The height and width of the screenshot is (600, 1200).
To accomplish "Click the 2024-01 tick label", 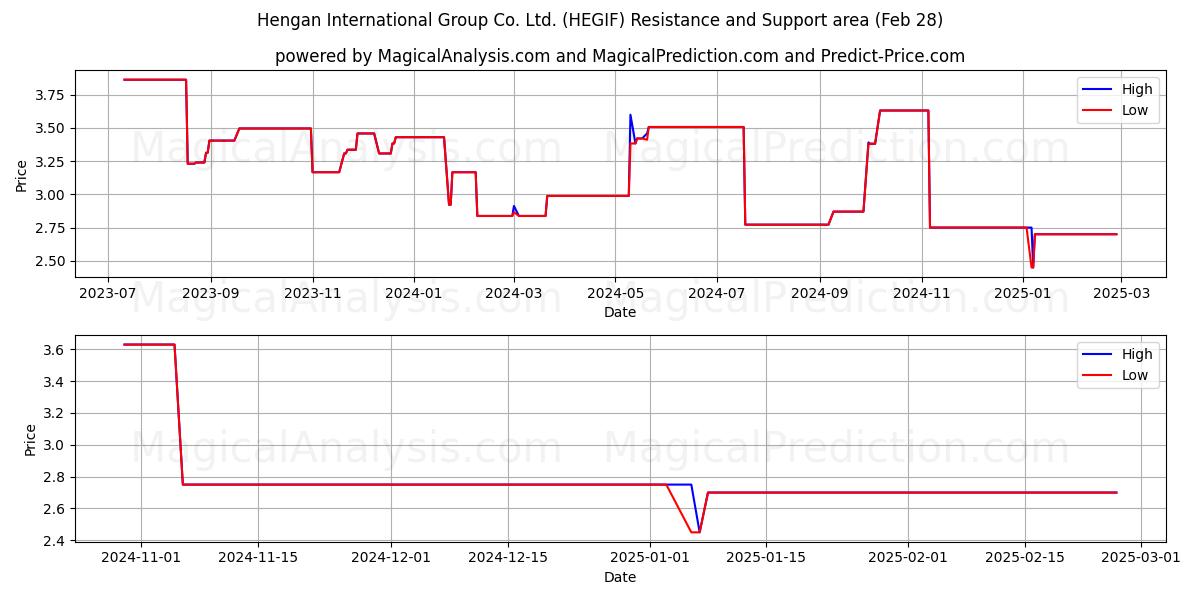I will click(413, 294).
